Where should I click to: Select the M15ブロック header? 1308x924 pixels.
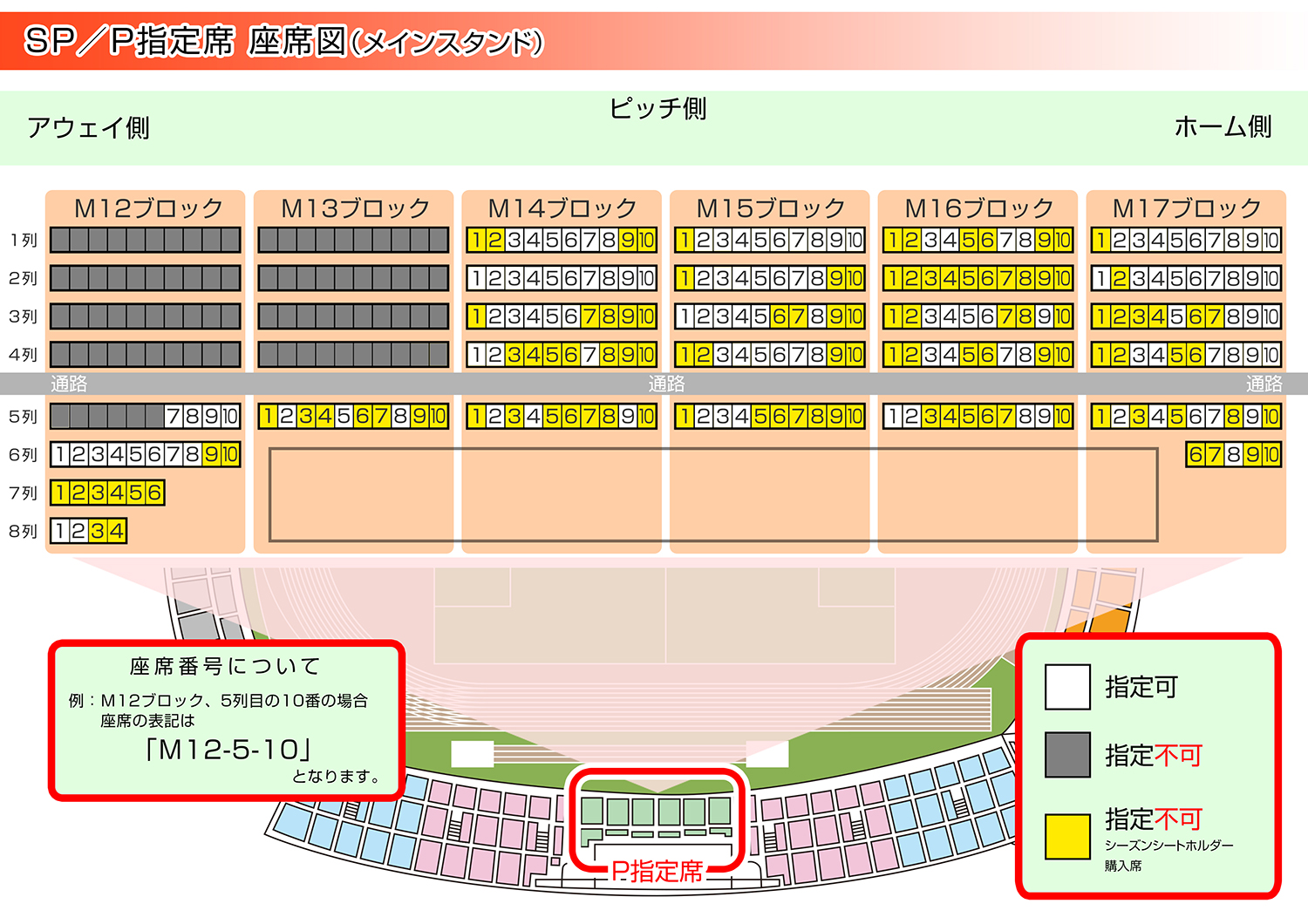tap(771, 208)
